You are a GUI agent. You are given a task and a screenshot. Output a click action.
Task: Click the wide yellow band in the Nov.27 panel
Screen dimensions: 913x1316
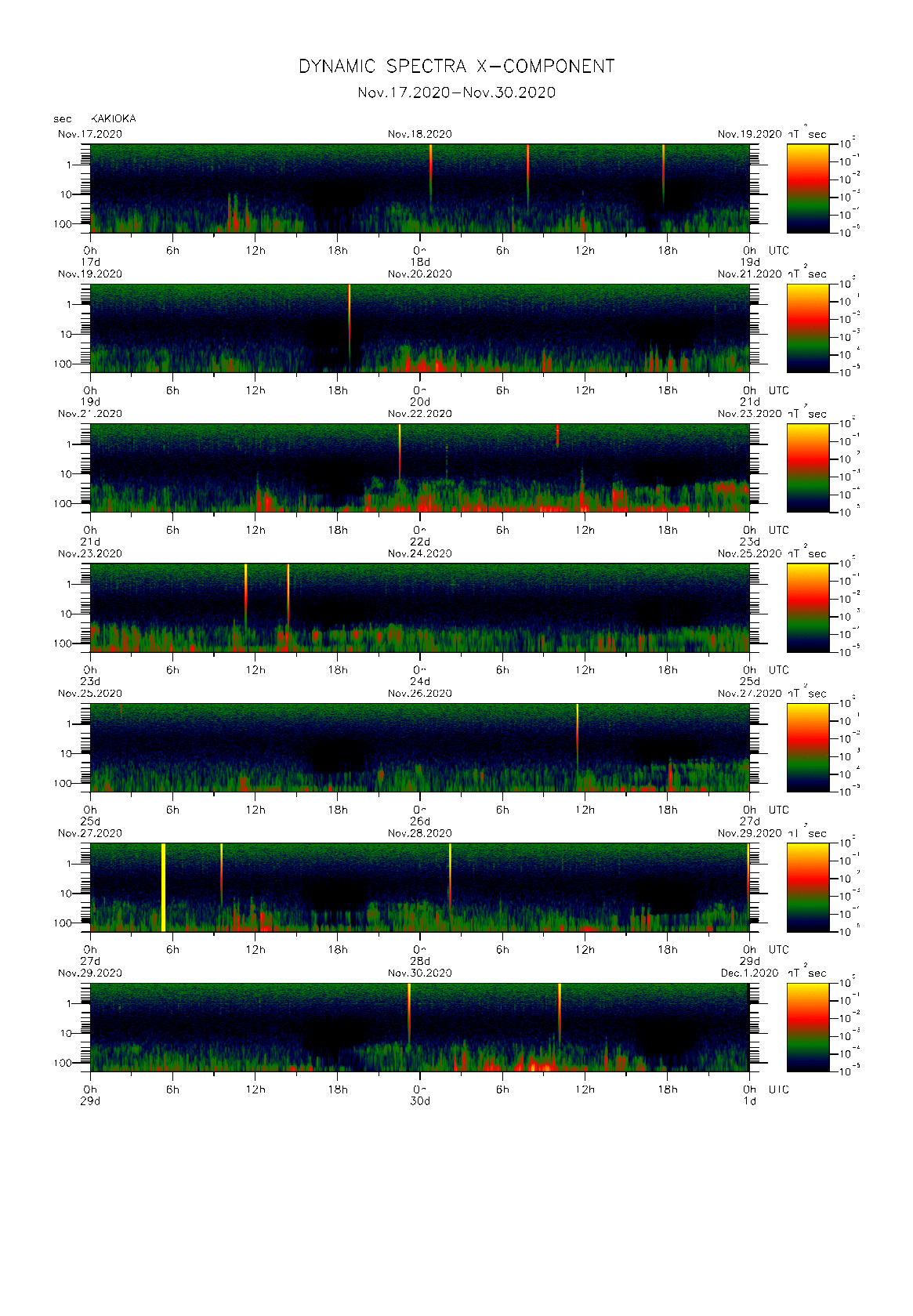tap(163, 887)
